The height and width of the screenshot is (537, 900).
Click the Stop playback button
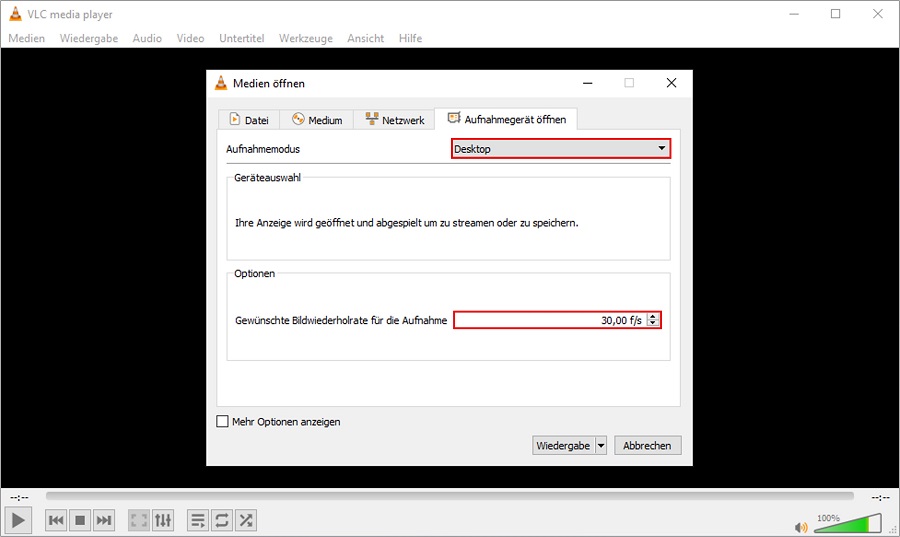(80, 520)
